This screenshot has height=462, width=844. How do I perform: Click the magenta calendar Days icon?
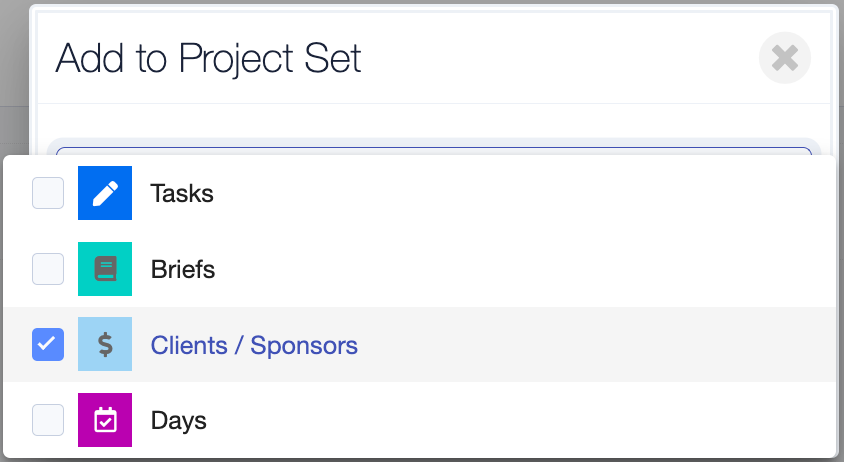coord(105,420)
